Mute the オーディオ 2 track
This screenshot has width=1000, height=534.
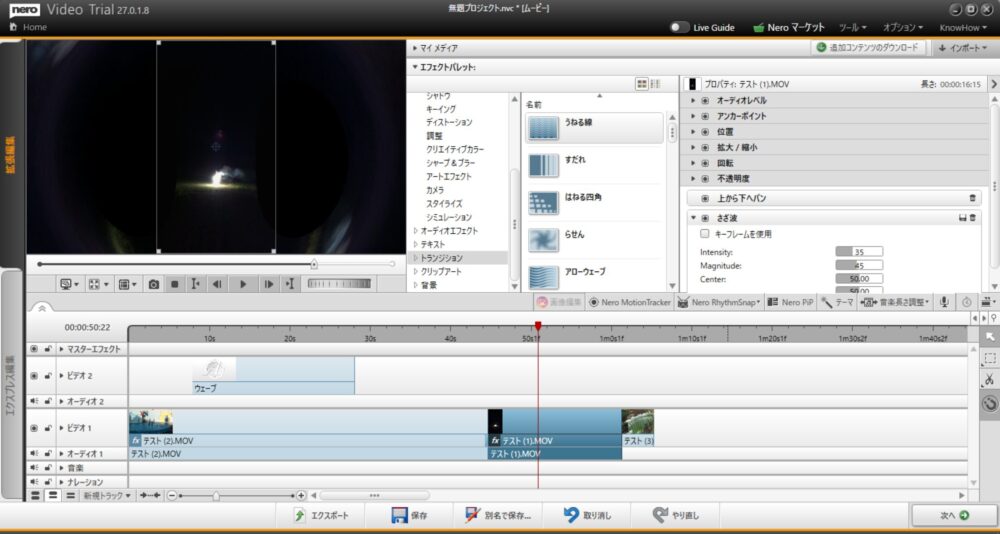[34, 401]
